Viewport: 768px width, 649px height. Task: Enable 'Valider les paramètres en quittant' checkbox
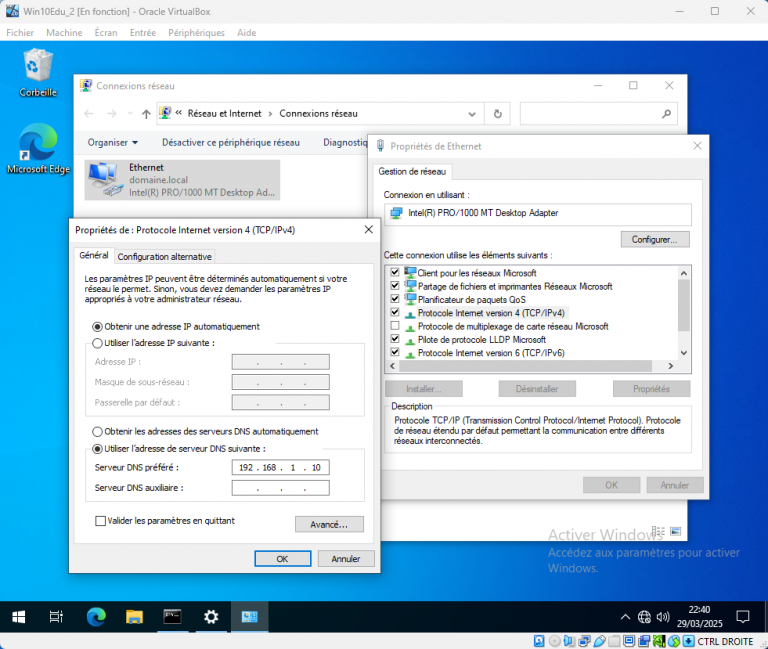pyautogui.click(x=100, y=521)
